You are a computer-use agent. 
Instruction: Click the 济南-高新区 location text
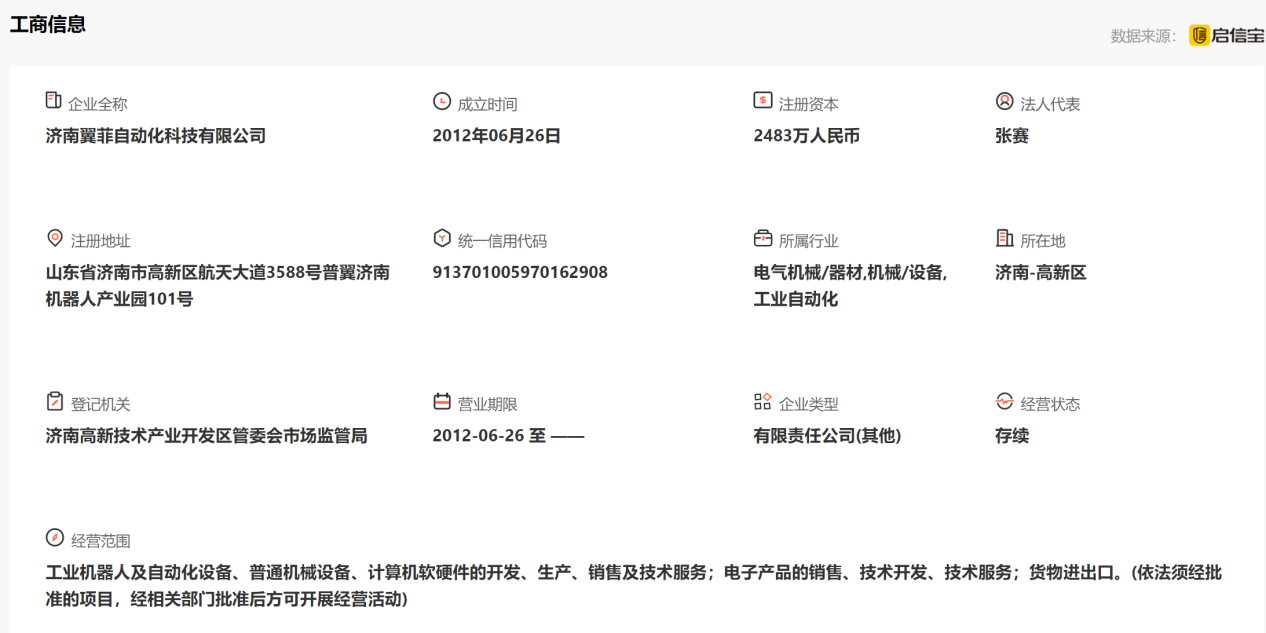[x=1040, y=272]
